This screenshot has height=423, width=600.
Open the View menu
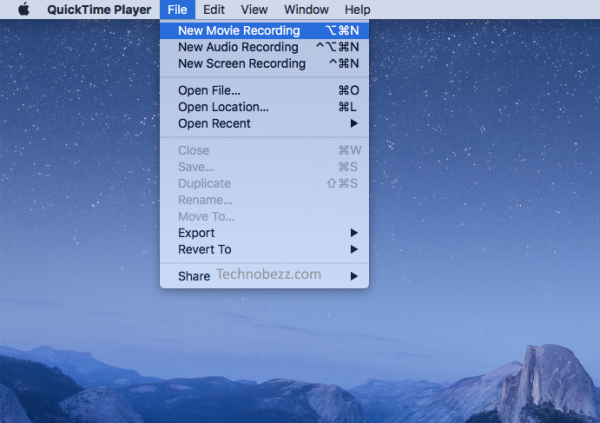(x=254, y=9)
